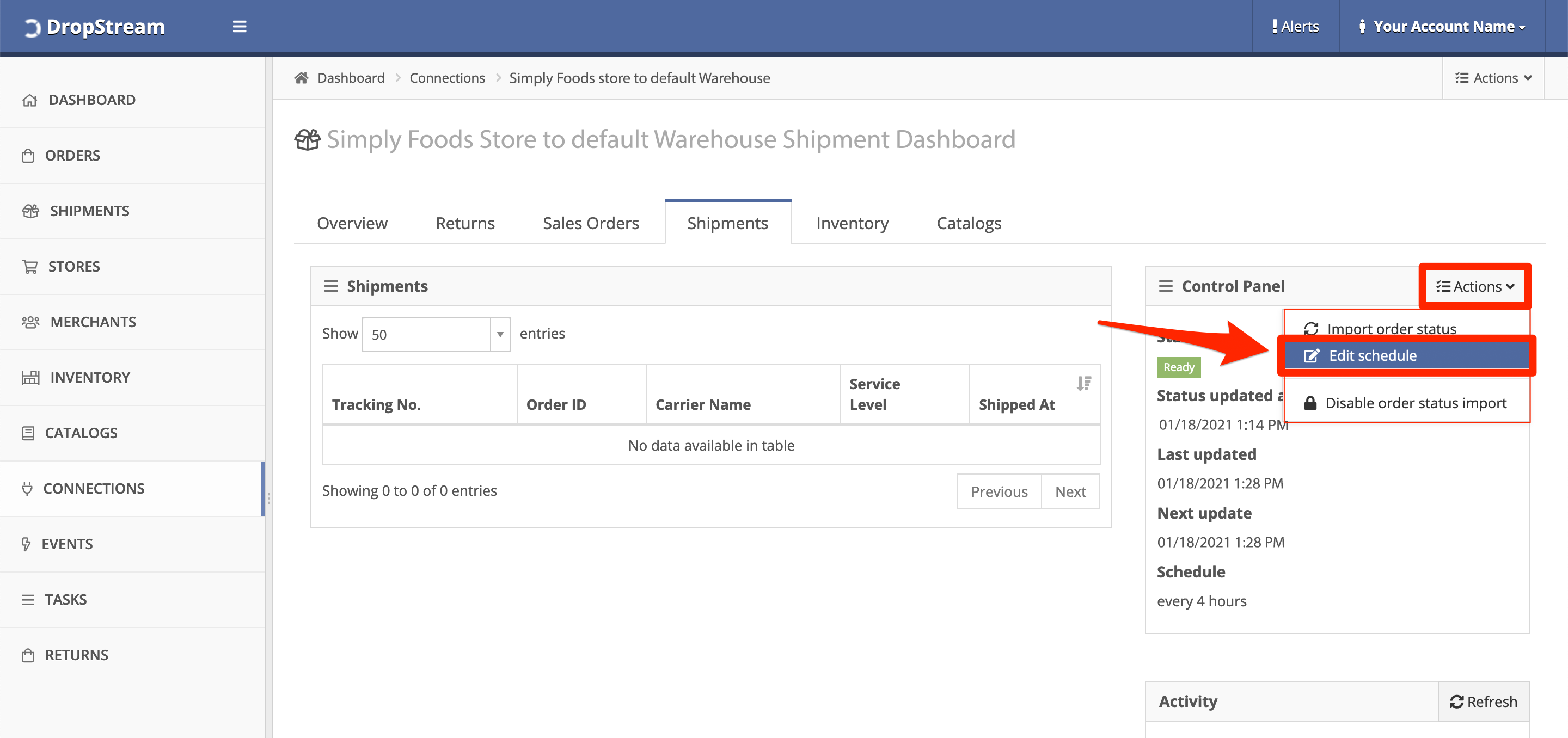1568x738 pixels.
Task: Click the DropStream logo
Action: [94, 27]
